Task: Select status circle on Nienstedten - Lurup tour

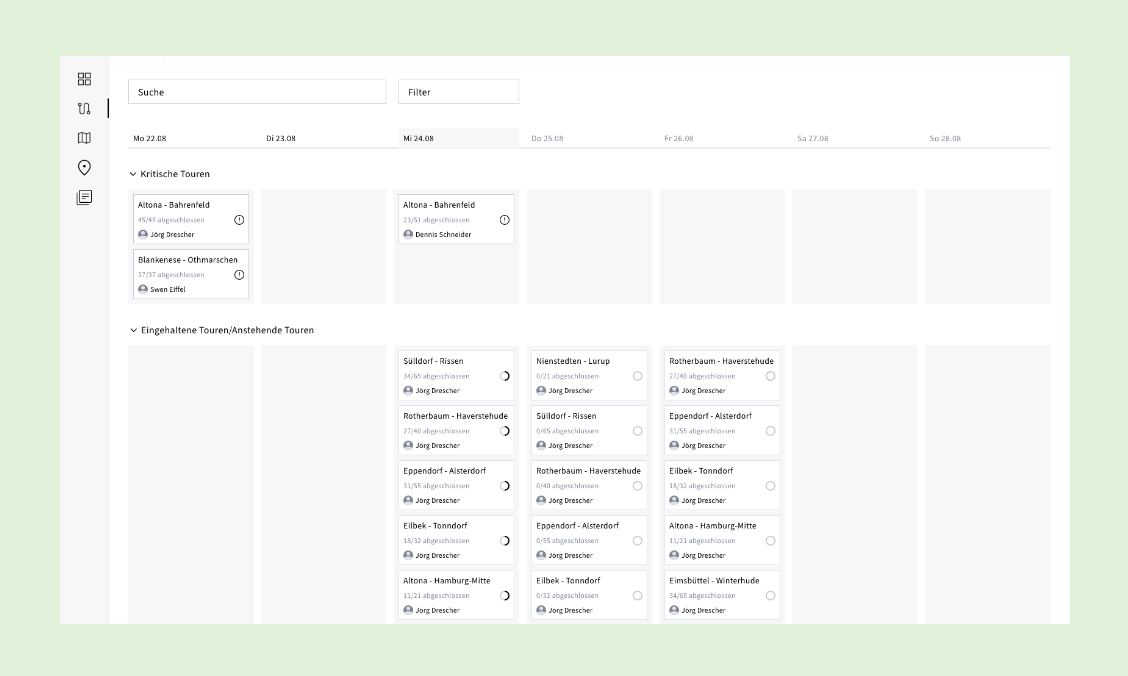Action: [x=637, y=376]
